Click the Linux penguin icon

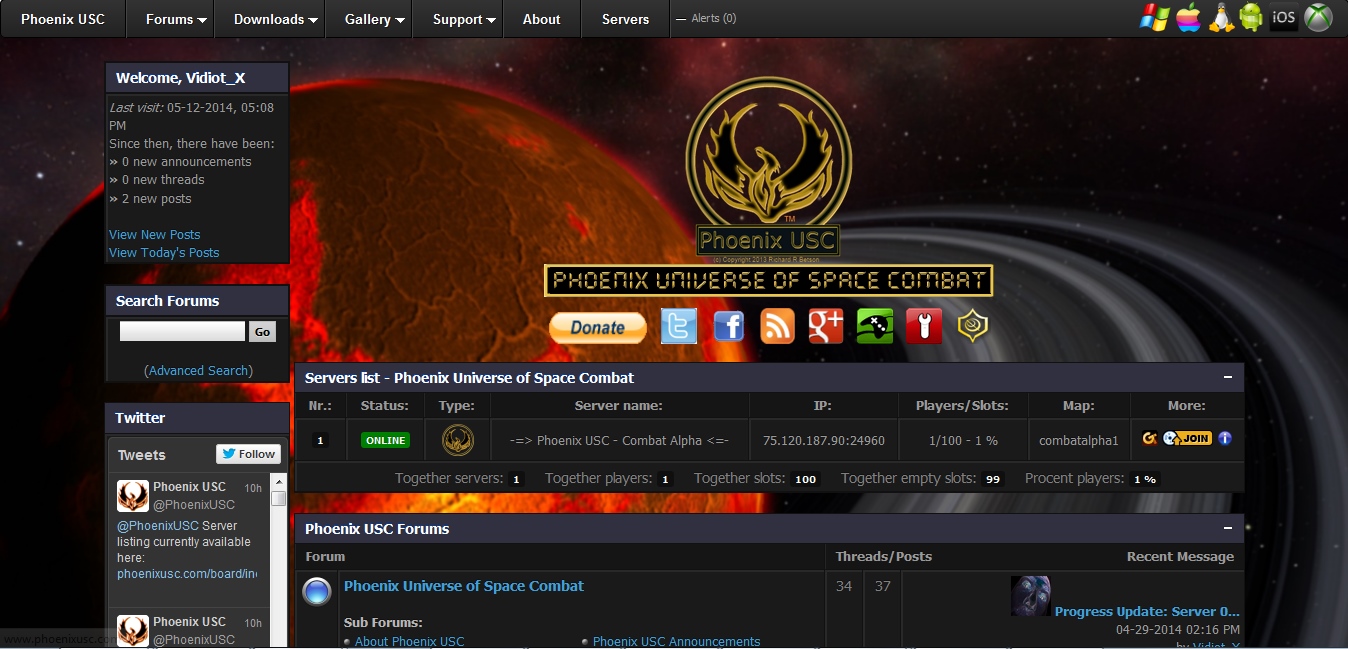[x=1220, y=17]
